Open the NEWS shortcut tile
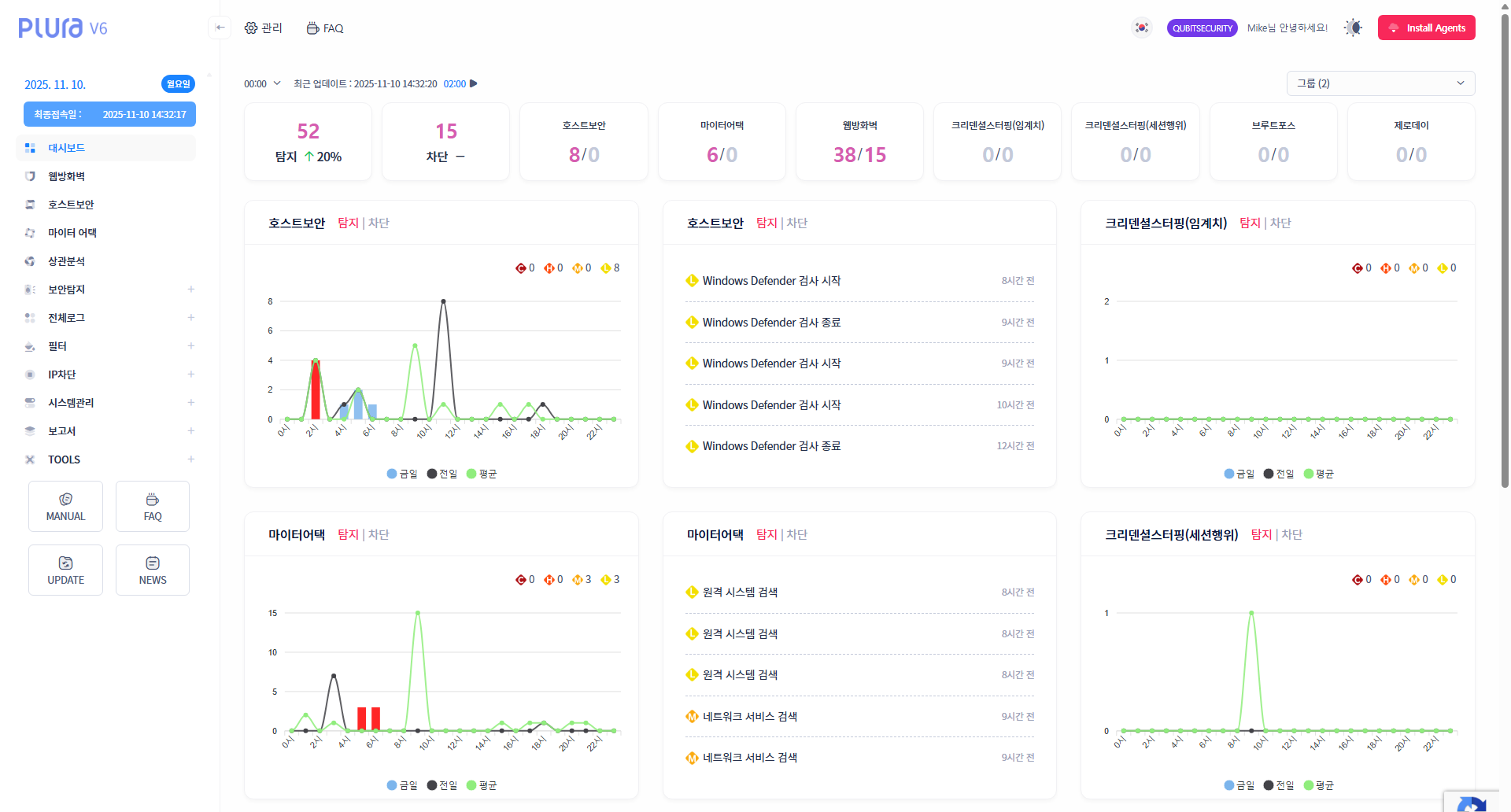The height and width of the screenshot is (812, 1511). [x=153, y=570]
